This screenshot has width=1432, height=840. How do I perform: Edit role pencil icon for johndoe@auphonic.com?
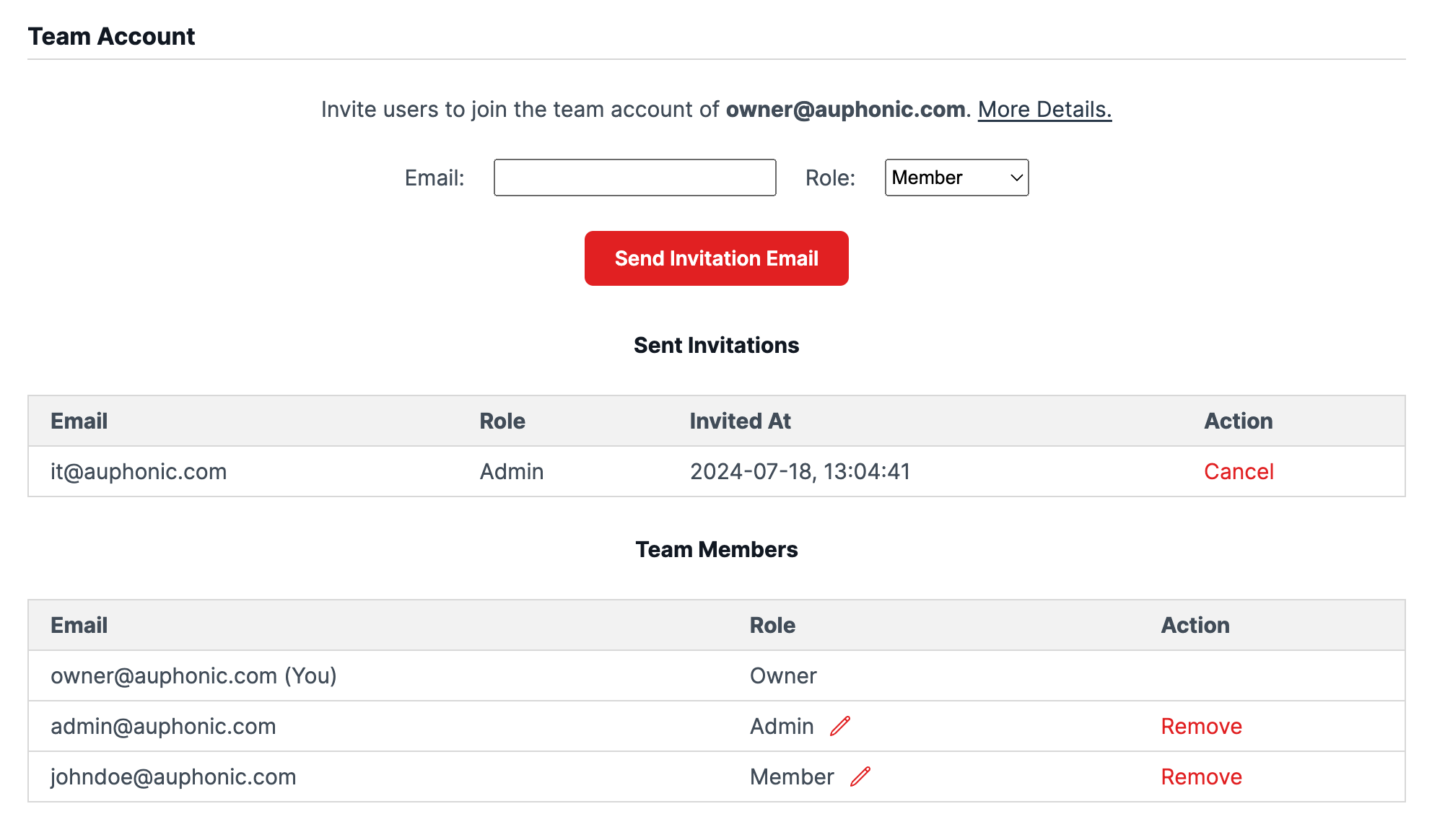pos(860,776)
